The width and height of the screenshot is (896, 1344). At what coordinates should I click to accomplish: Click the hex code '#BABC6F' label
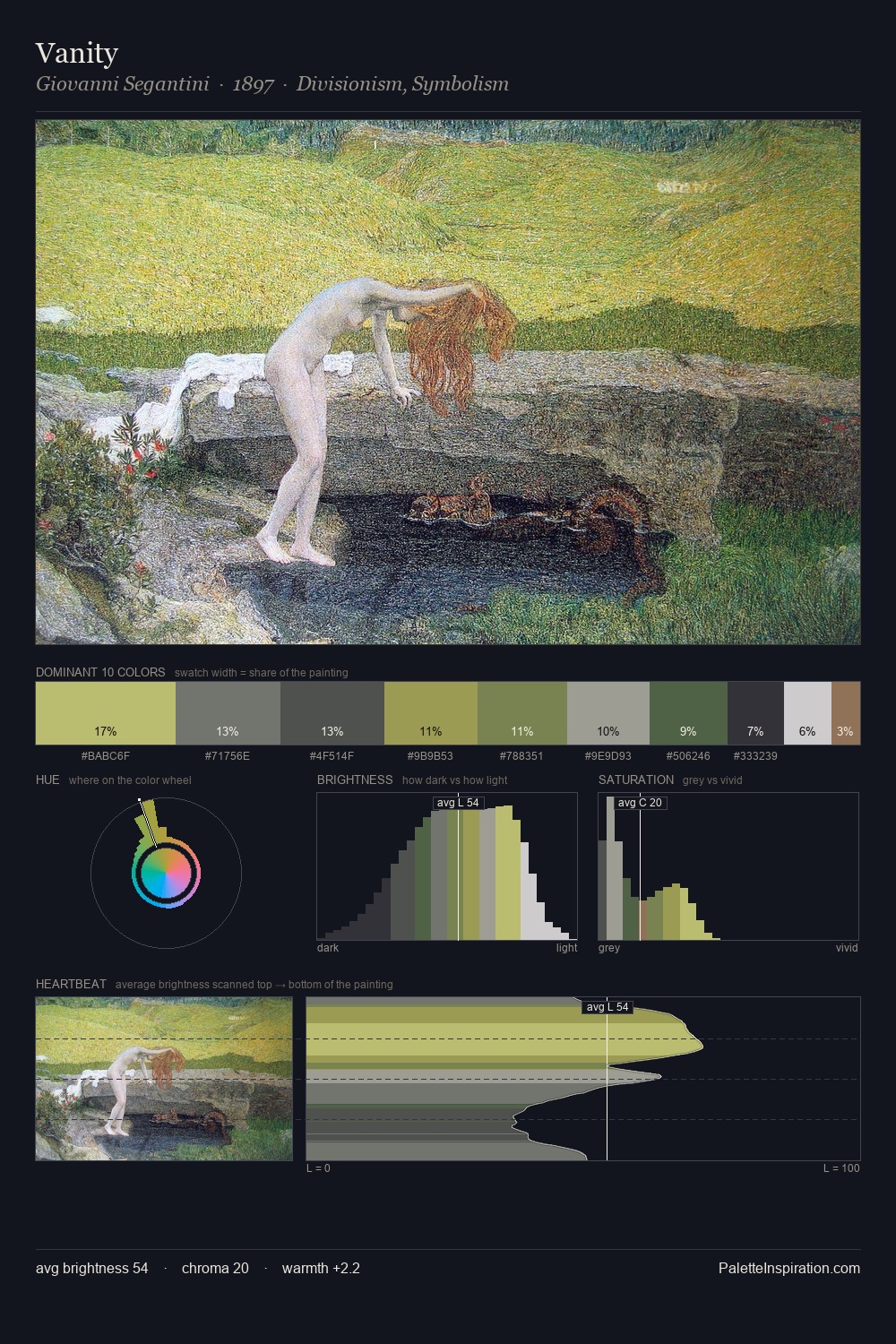click(x=106, y=756)
